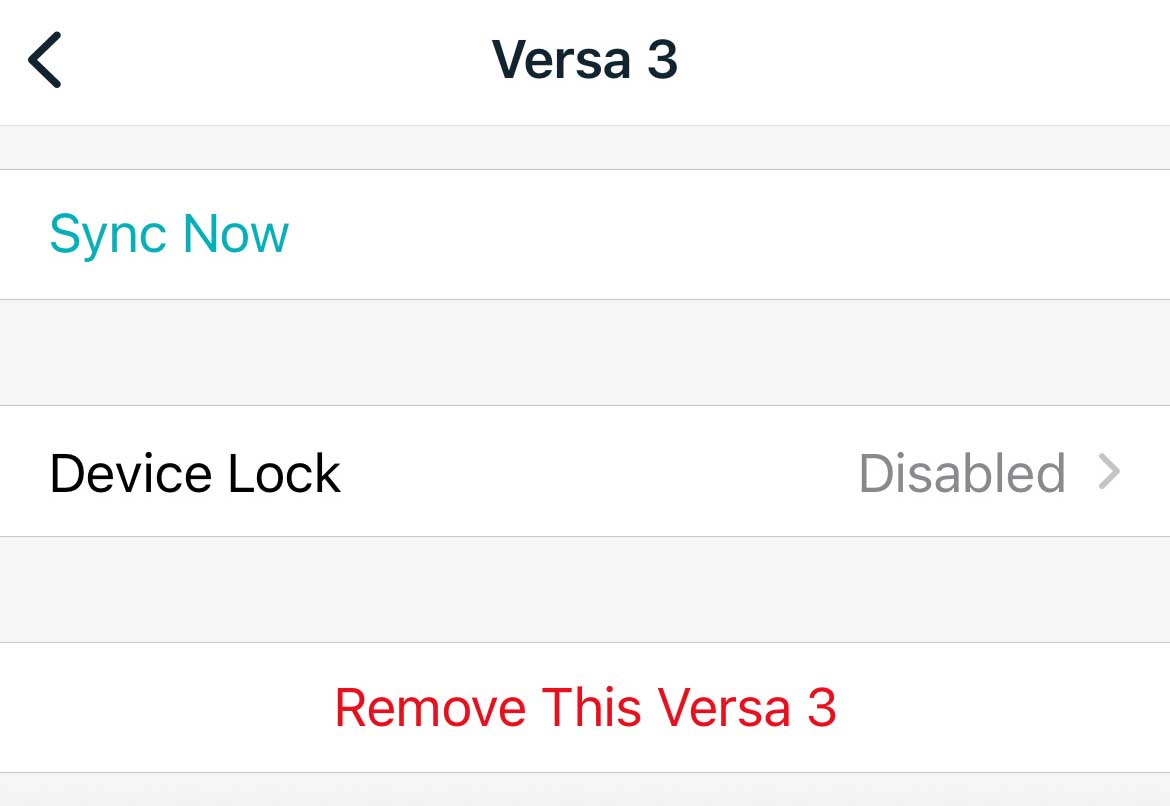Expand Device Lock showing Disabled status
The width and height of the screenshot is (1170, 806).
pos(585,472)
